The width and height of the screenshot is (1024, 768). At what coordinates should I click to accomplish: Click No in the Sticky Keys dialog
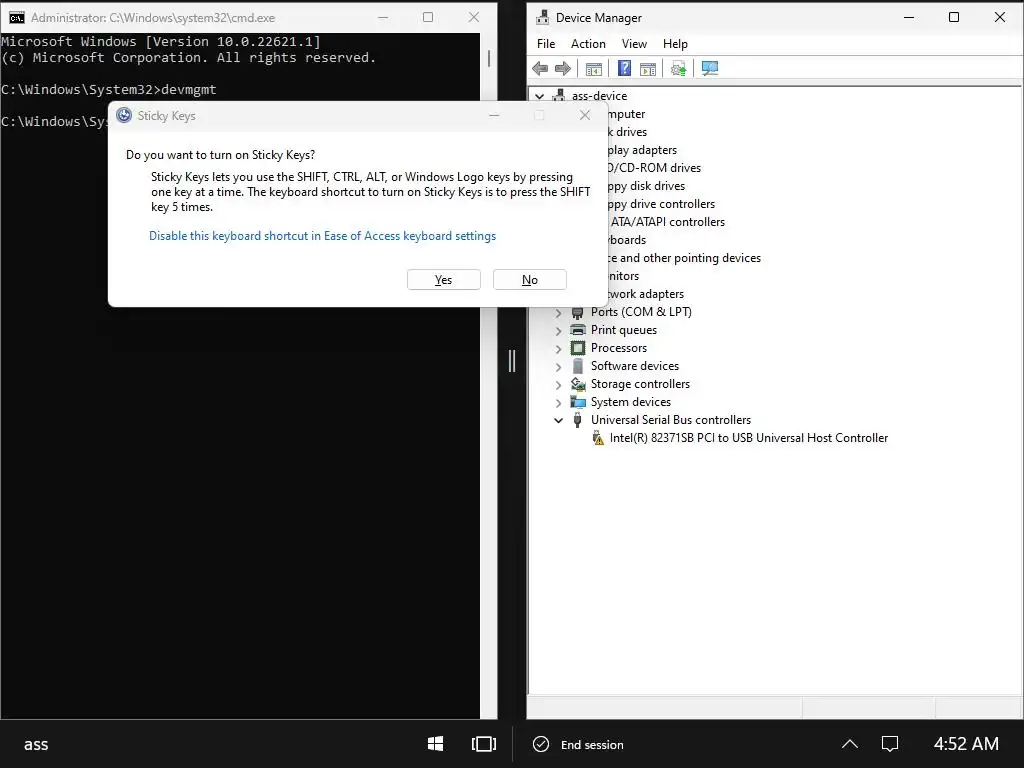click(x=530, y=280)
